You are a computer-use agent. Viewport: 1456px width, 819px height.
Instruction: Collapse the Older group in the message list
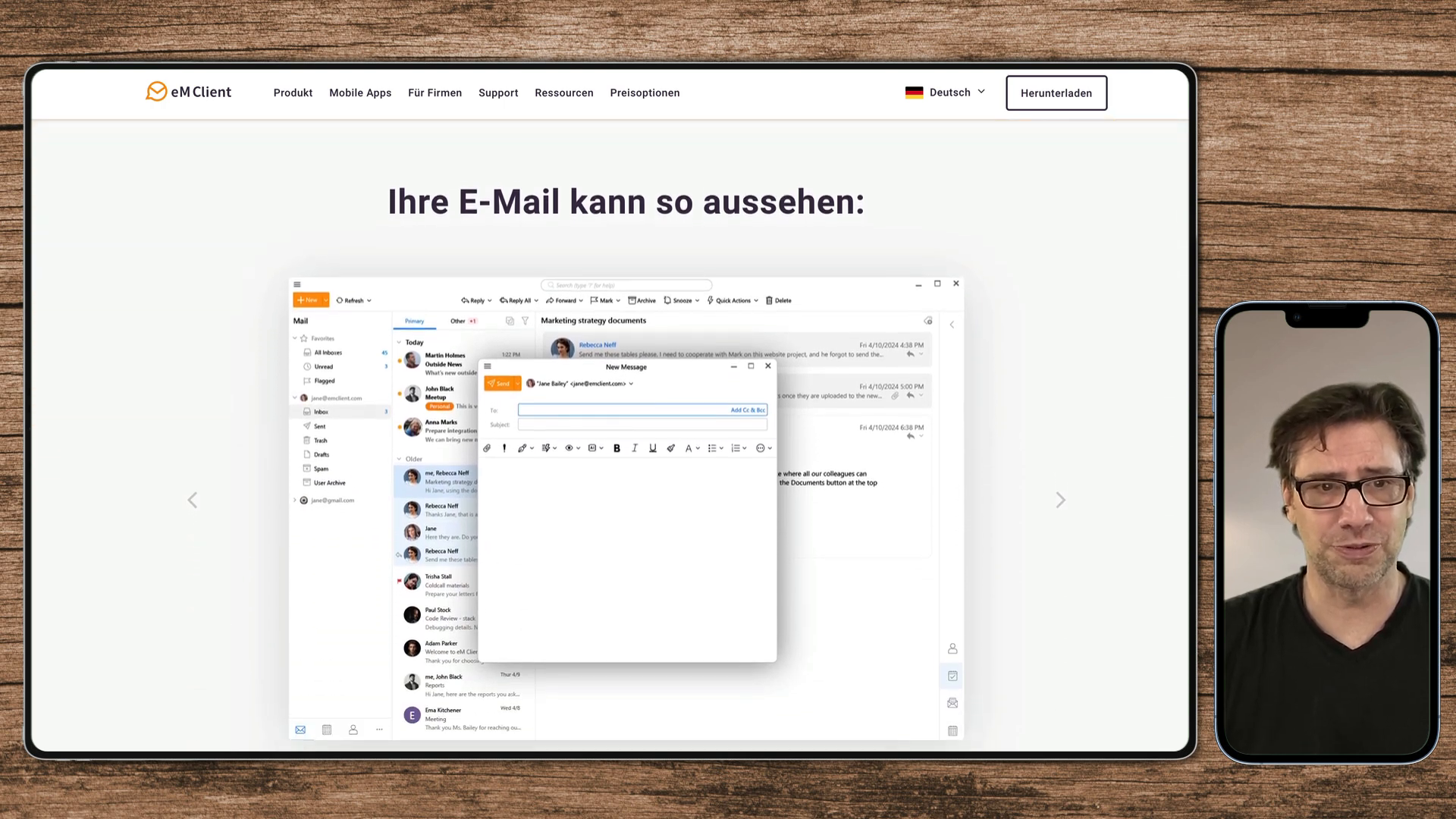(x=399, y=459)
